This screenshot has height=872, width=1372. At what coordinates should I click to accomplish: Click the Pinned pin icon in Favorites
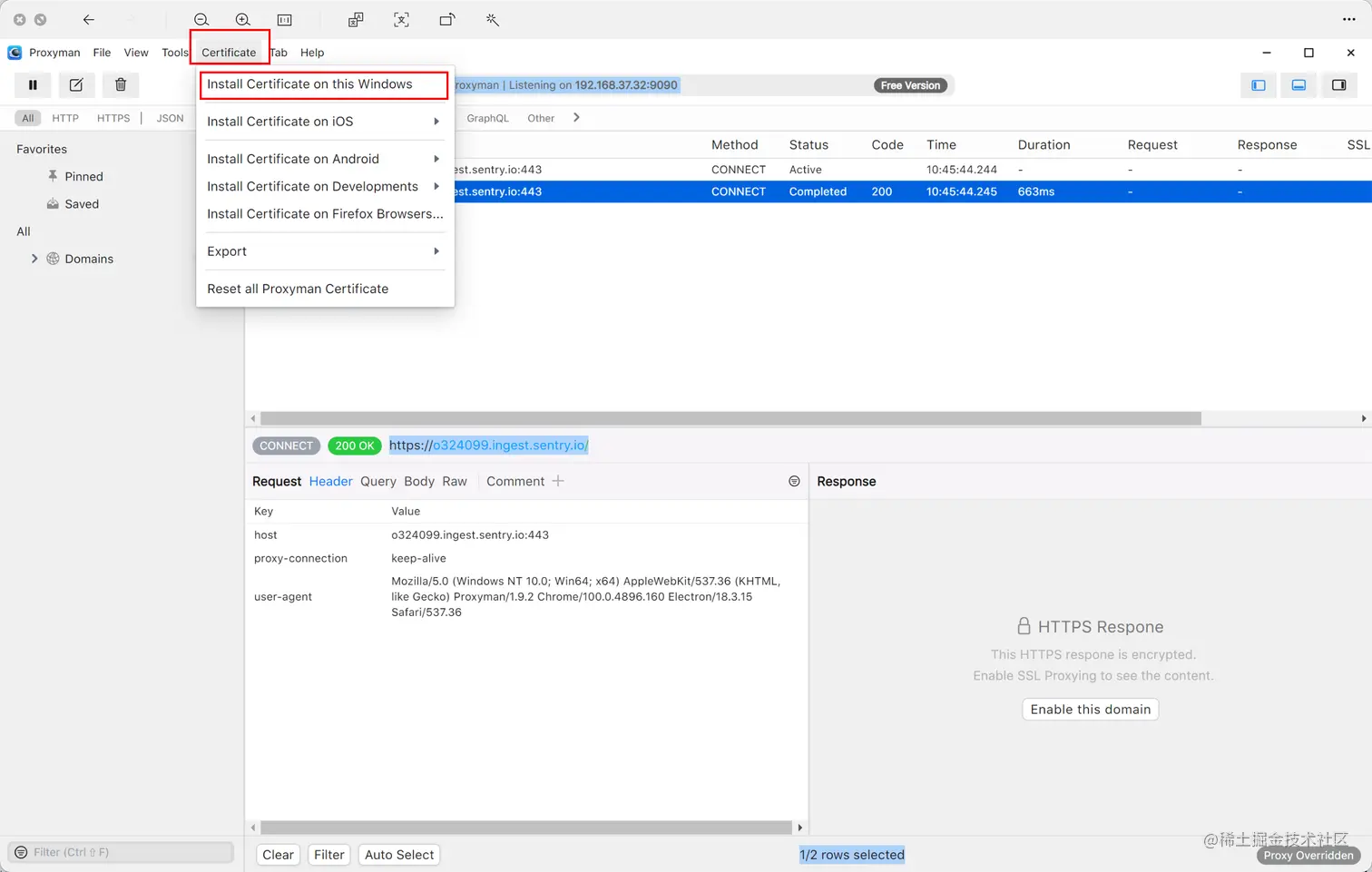pyautogui.click(x=53, y=176)
